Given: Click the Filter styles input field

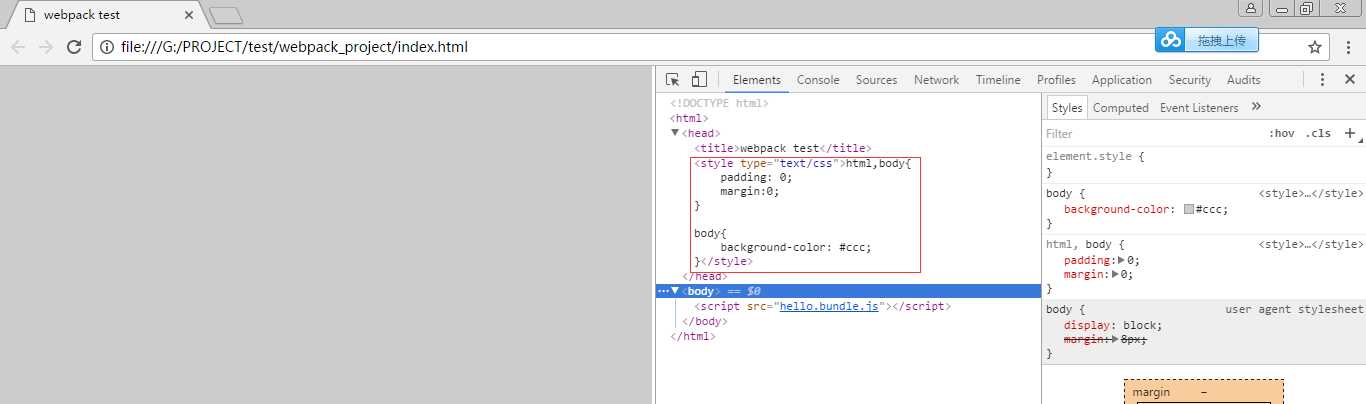Looking at the screenshot, I should (1150, 133).
